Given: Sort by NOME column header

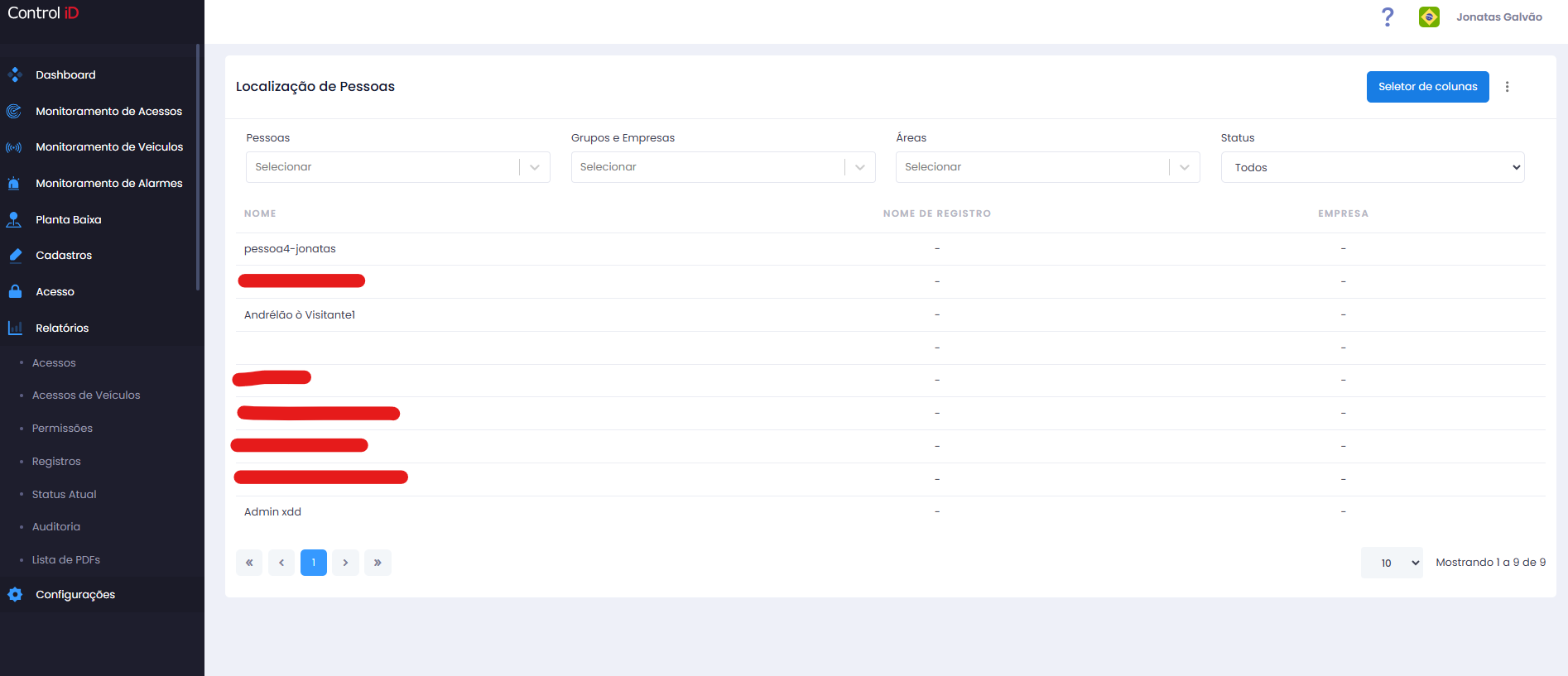Looking at the screenshot, I should (x=260, y=213).
